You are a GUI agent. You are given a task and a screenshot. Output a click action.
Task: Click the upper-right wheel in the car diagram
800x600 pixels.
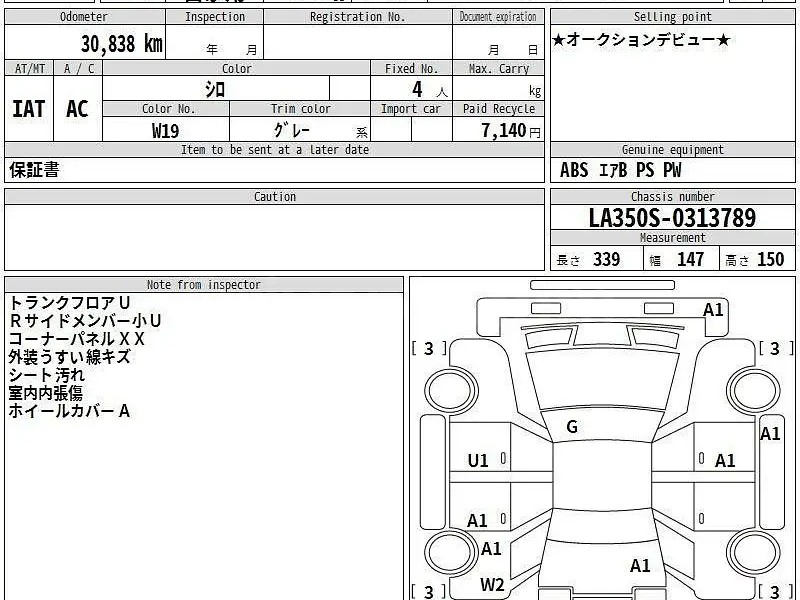pos(753,387)
